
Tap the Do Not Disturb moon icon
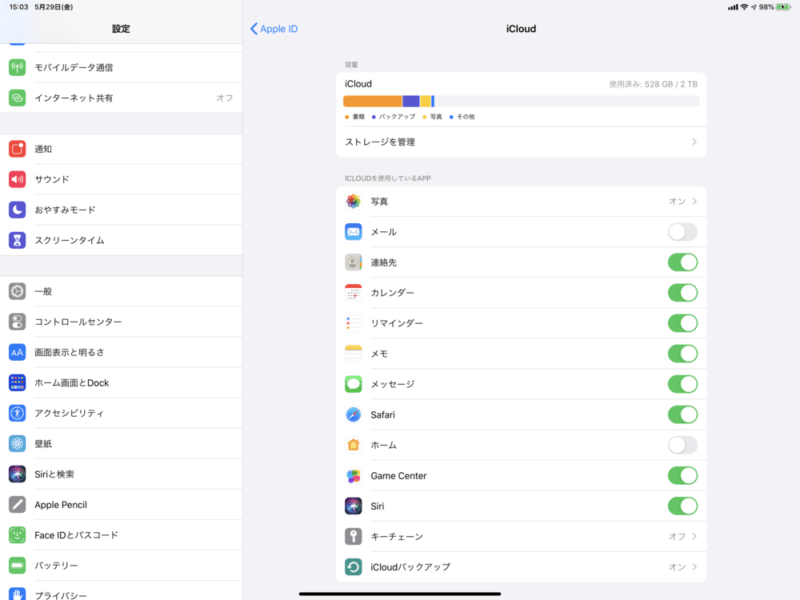[x=17, y=210]
